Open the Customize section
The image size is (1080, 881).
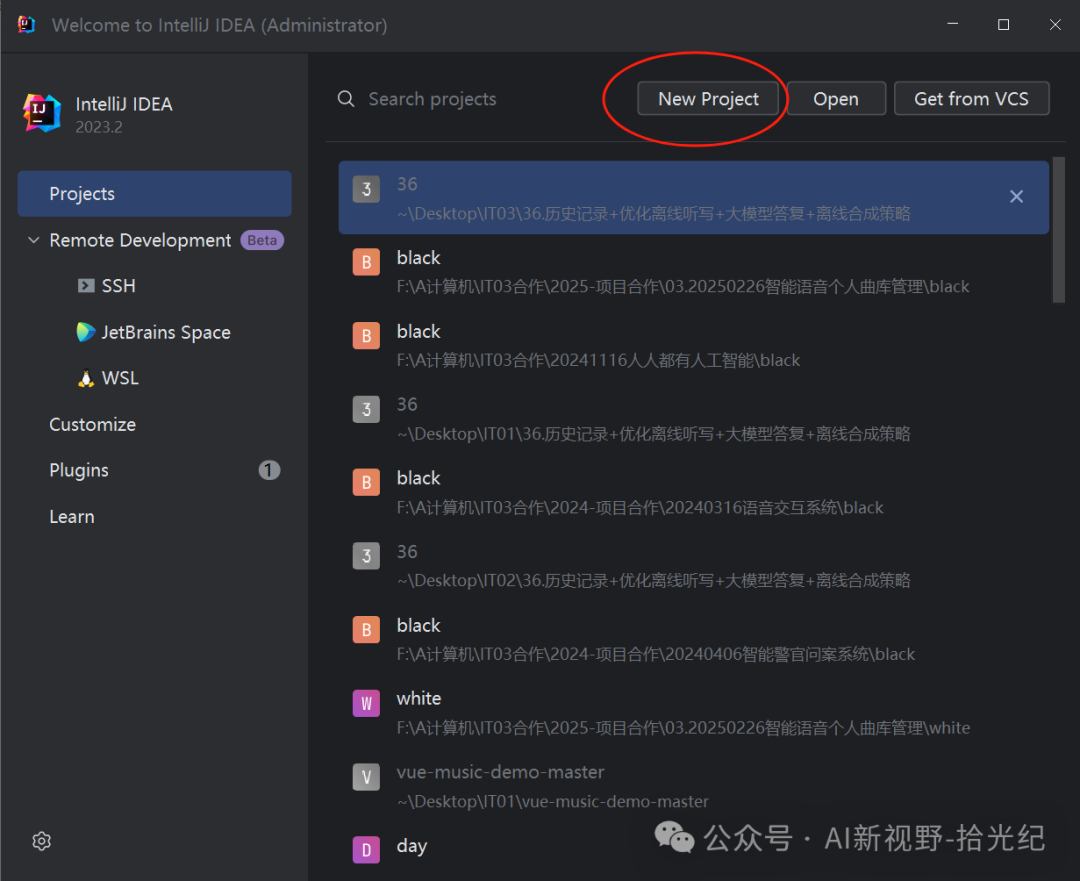[x=92, y=424]
